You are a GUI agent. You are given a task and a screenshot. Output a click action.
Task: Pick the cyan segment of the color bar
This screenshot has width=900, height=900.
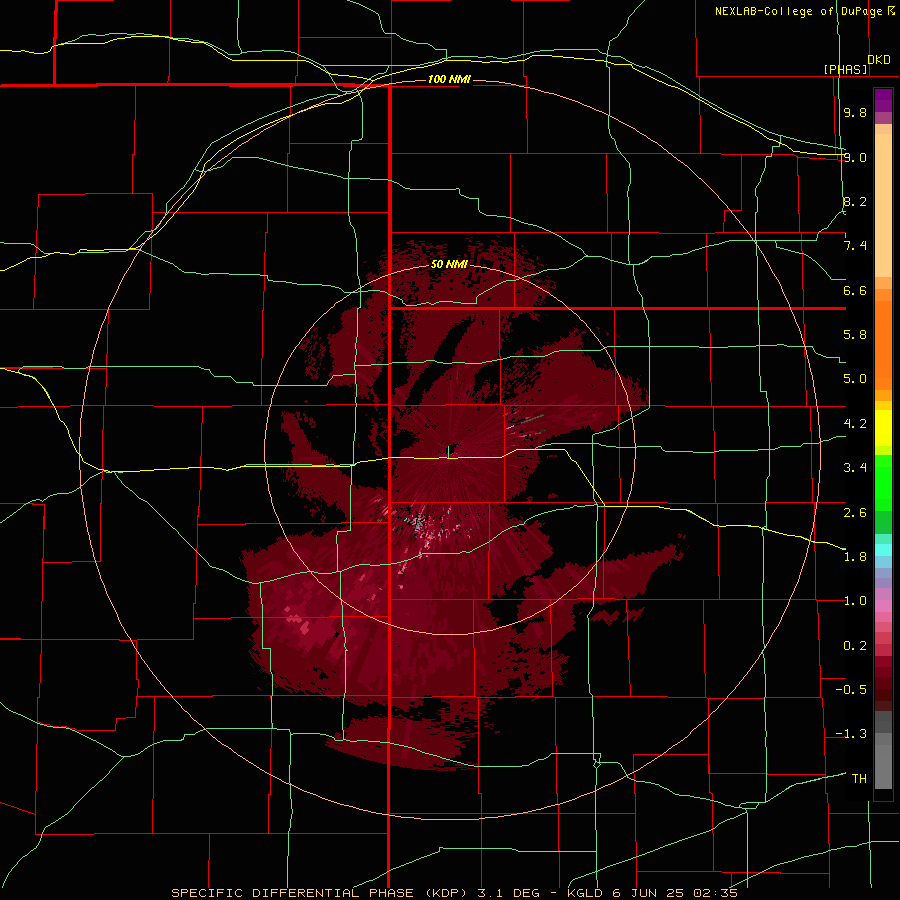click(883, 550)
